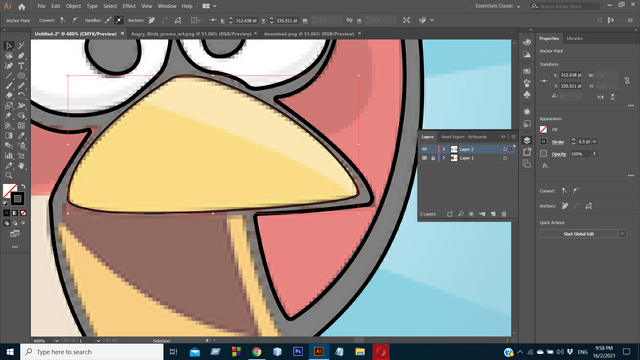Open the Object menu
The width and height of the screenshot is (640, 360).
coord(73,6)
